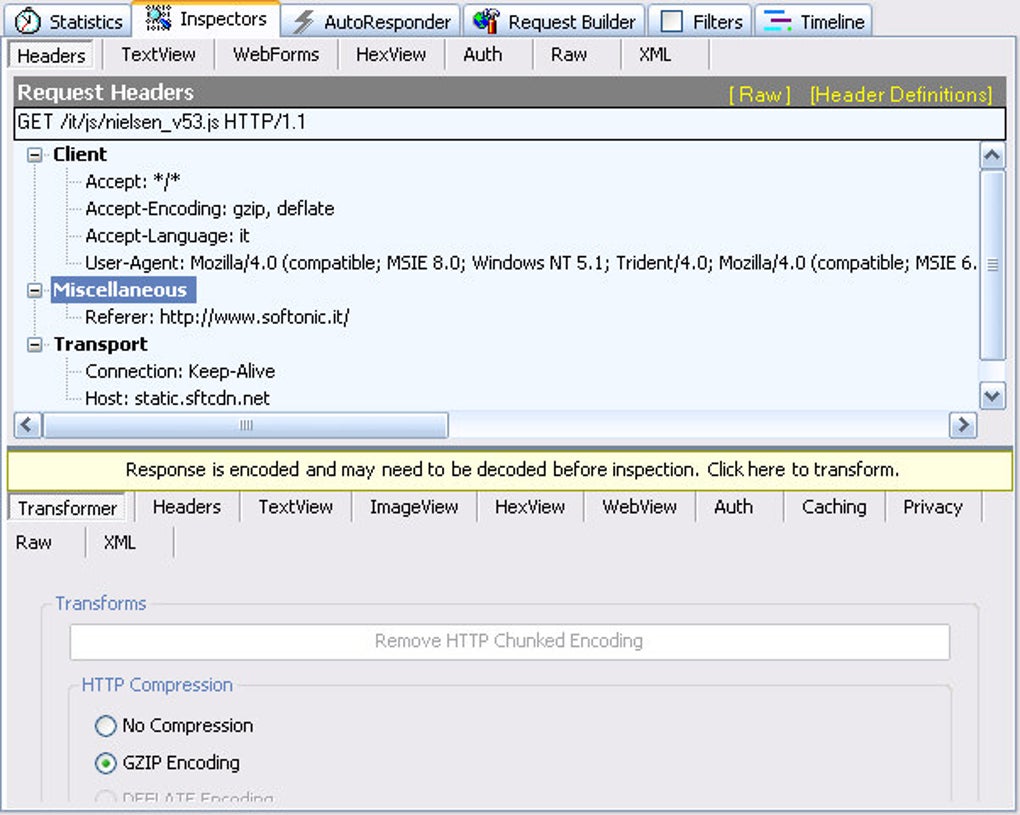This screenshot has width=1020, height=815.
Task: Click the horizontal scrollbar left arrow
Action: [x=27, y=425]
